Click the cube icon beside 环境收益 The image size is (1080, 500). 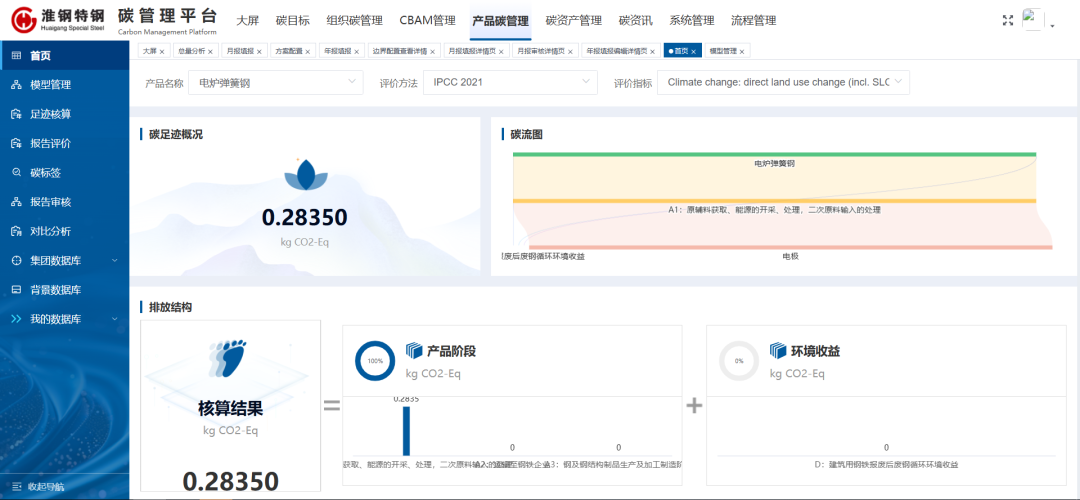(x=778, y=351)
